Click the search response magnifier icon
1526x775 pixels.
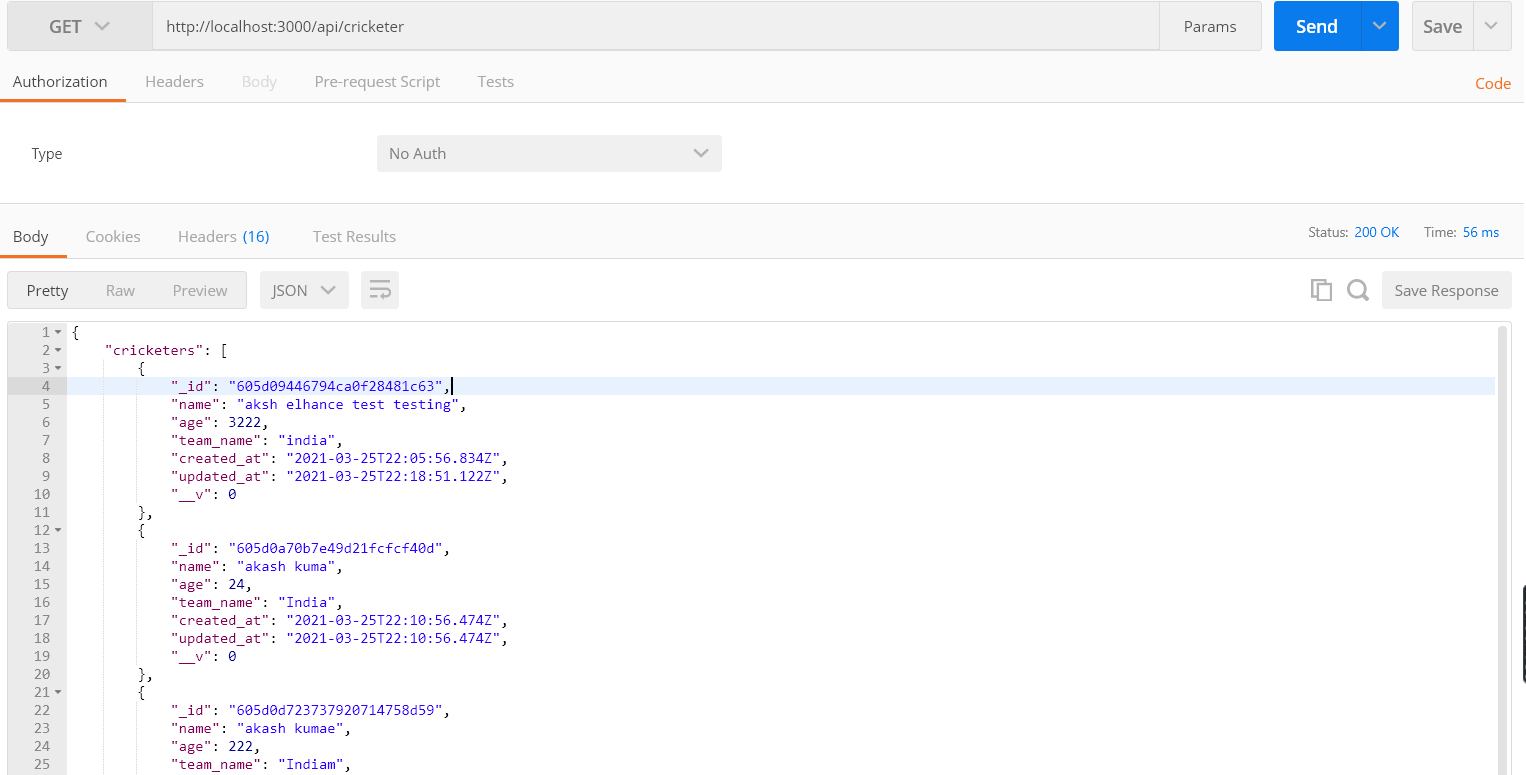pyautogui.click(x=1357, y=290)
